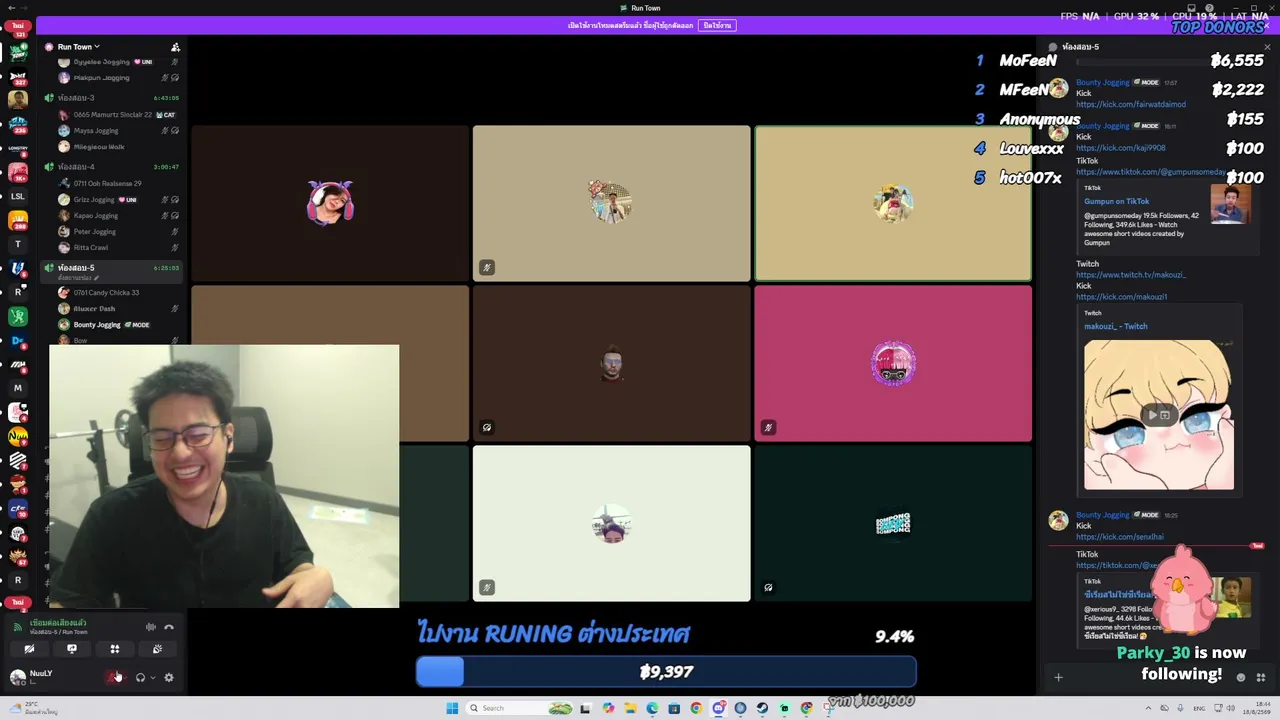Open the server icon with 288 badge
The width and height of the screenshot is (1280, 720).
(18, 220)
